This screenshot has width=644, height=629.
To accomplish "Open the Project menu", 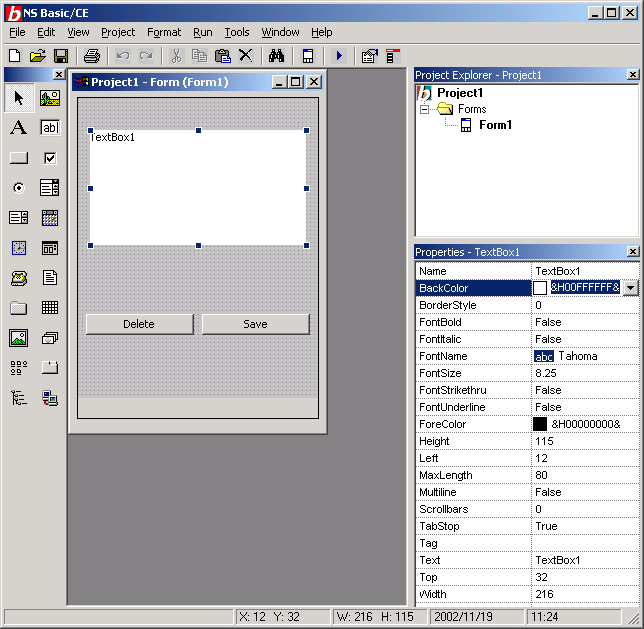I will pyautogui.click(x=118, y=32).
